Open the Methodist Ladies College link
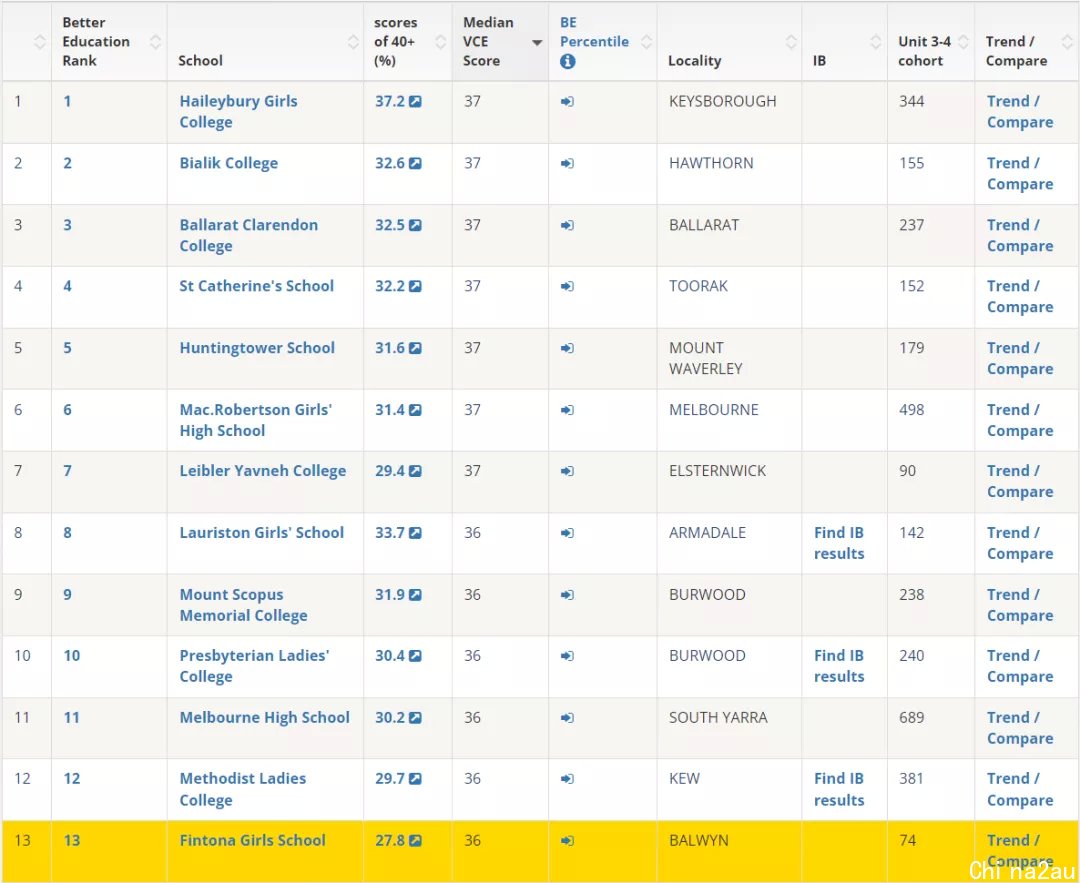Image resolution: width=1080 pixels, height=883 pixels. (242, 789)
